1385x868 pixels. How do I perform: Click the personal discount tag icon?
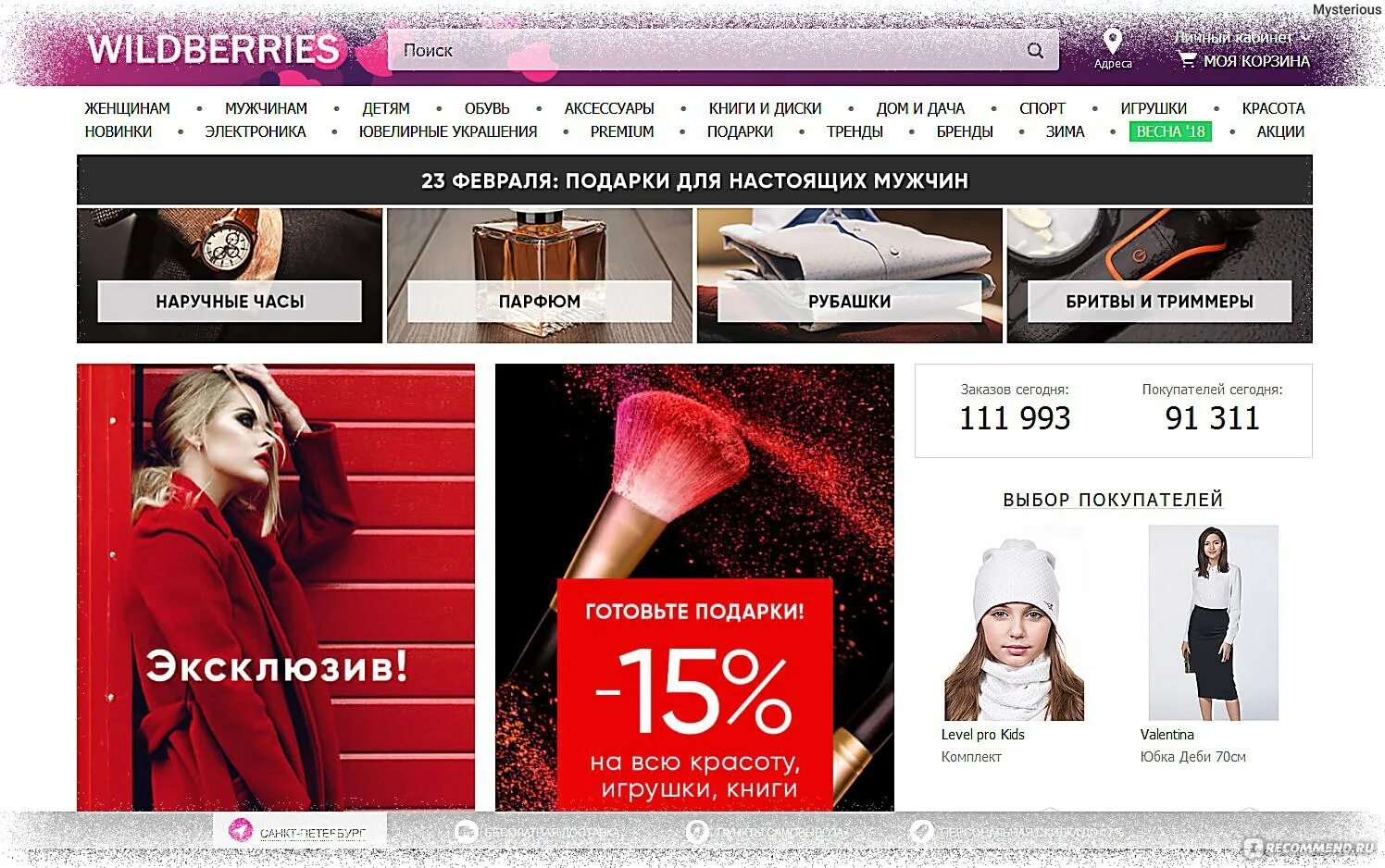pyautogui.click(x=920, y=831)
